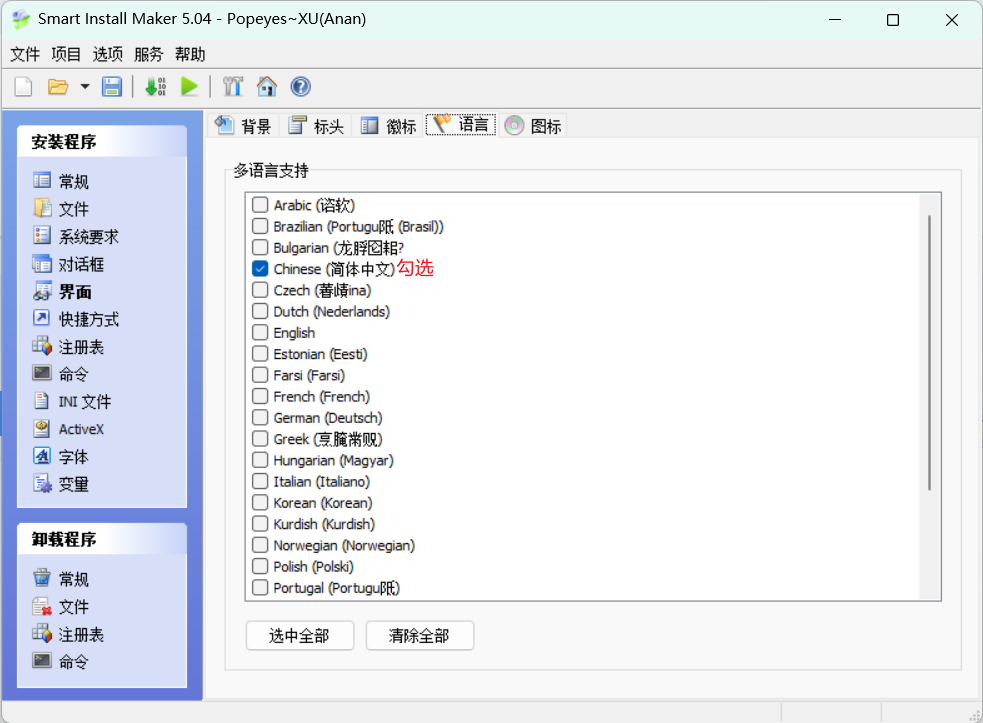
Task: Click the new project toolbar icon
Action: click(x=24, y=87)
